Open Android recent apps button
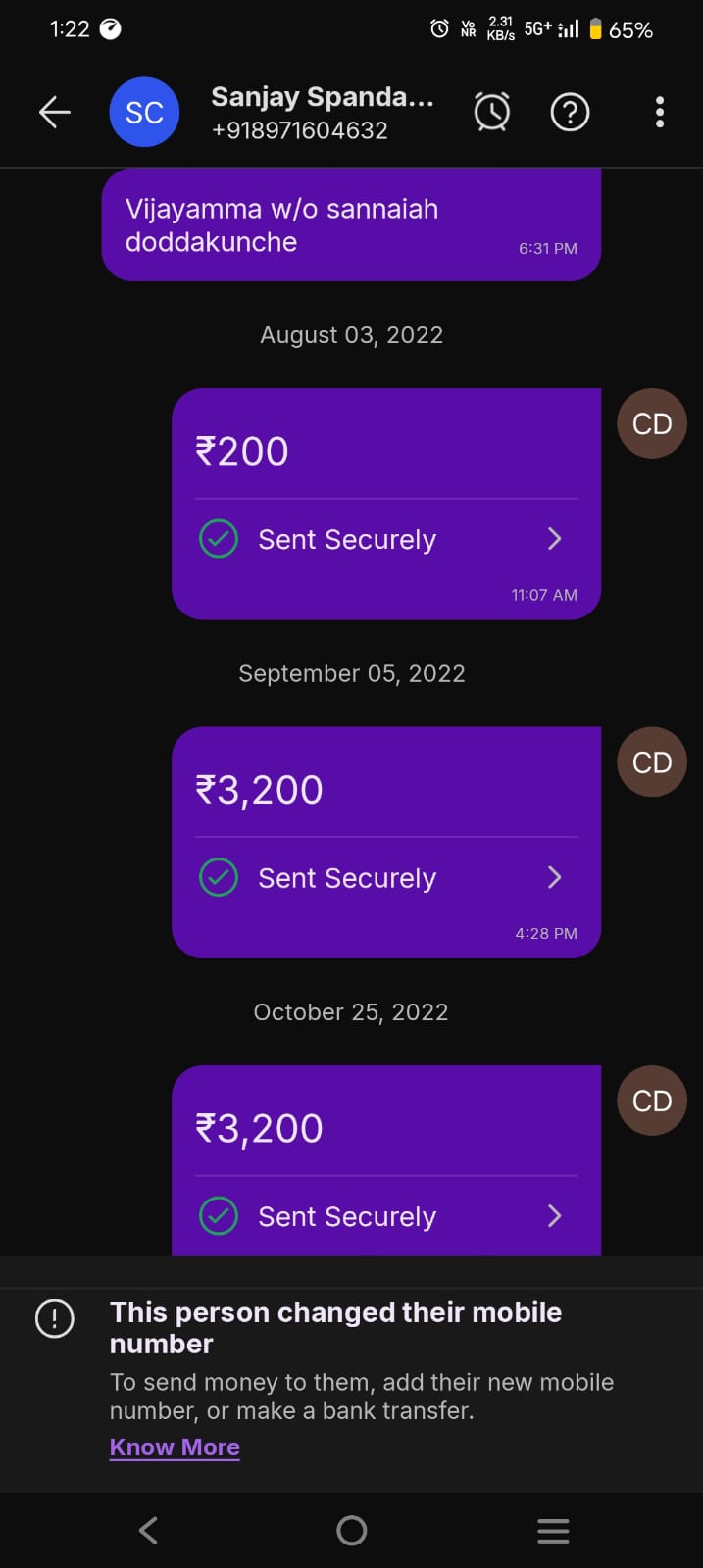The height and width of the screenshot is (1568, 703). click(x=553, y=1531)
